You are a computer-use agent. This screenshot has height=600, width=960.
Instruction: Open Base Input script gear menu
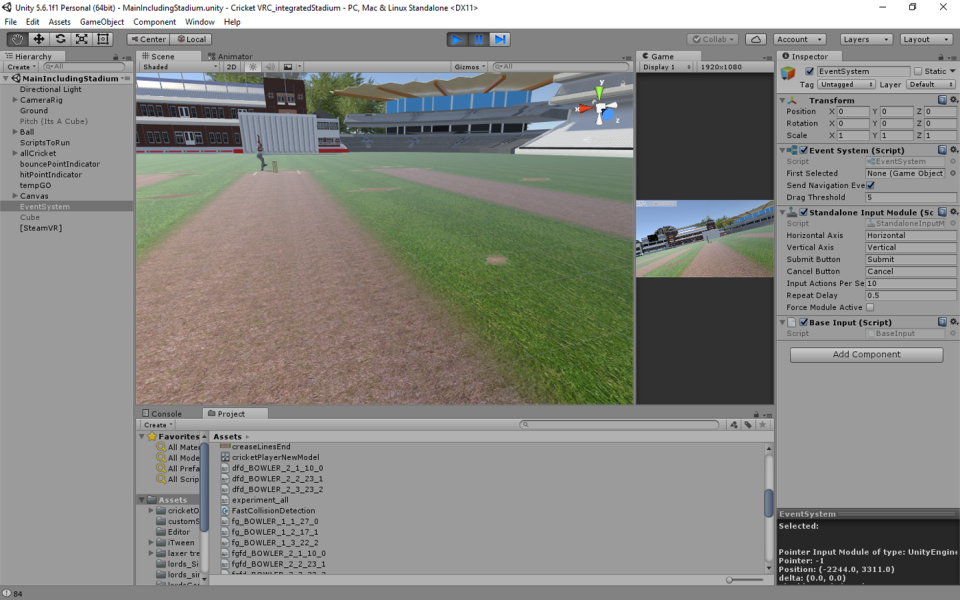point(953,322)
